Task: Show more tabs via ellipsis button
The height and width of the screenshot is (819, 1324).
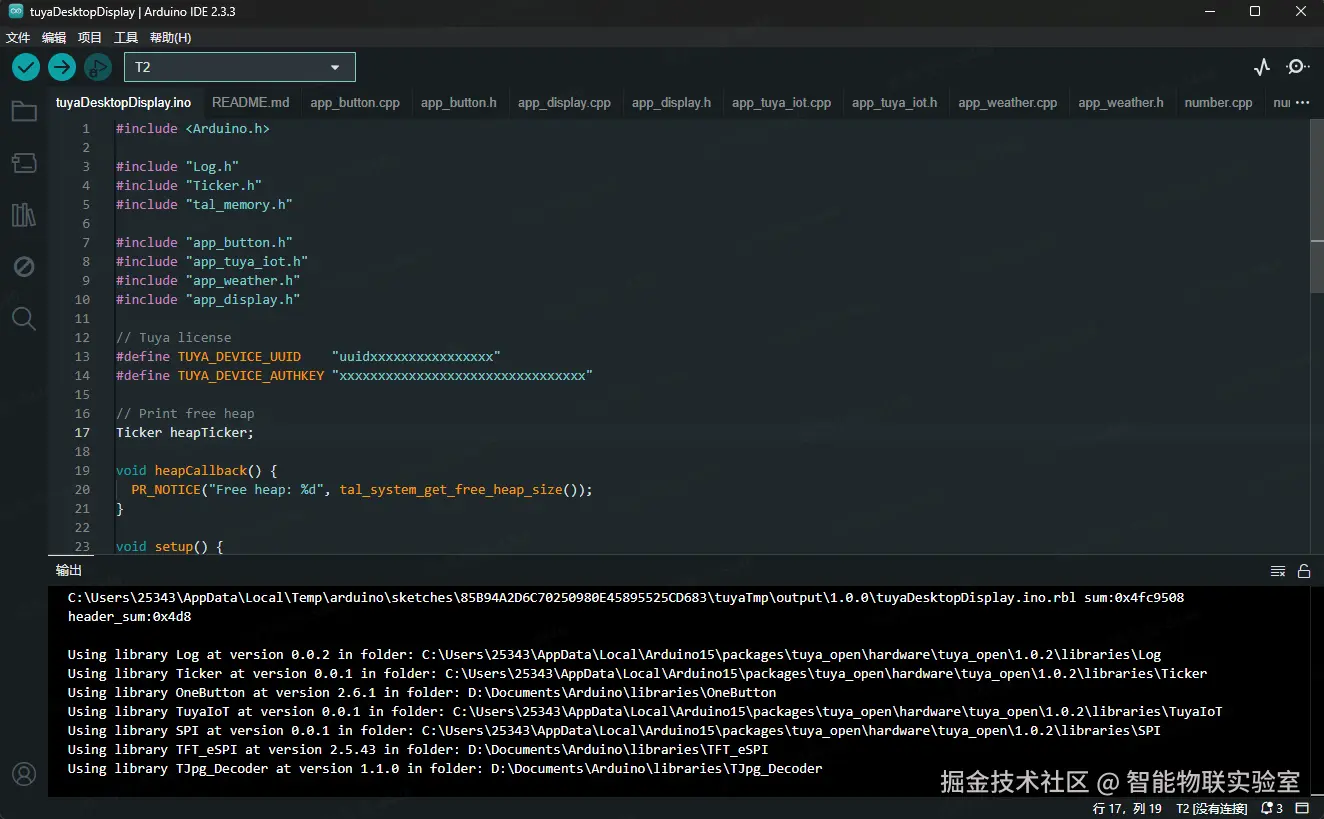Action: (x=1302, y=102)
